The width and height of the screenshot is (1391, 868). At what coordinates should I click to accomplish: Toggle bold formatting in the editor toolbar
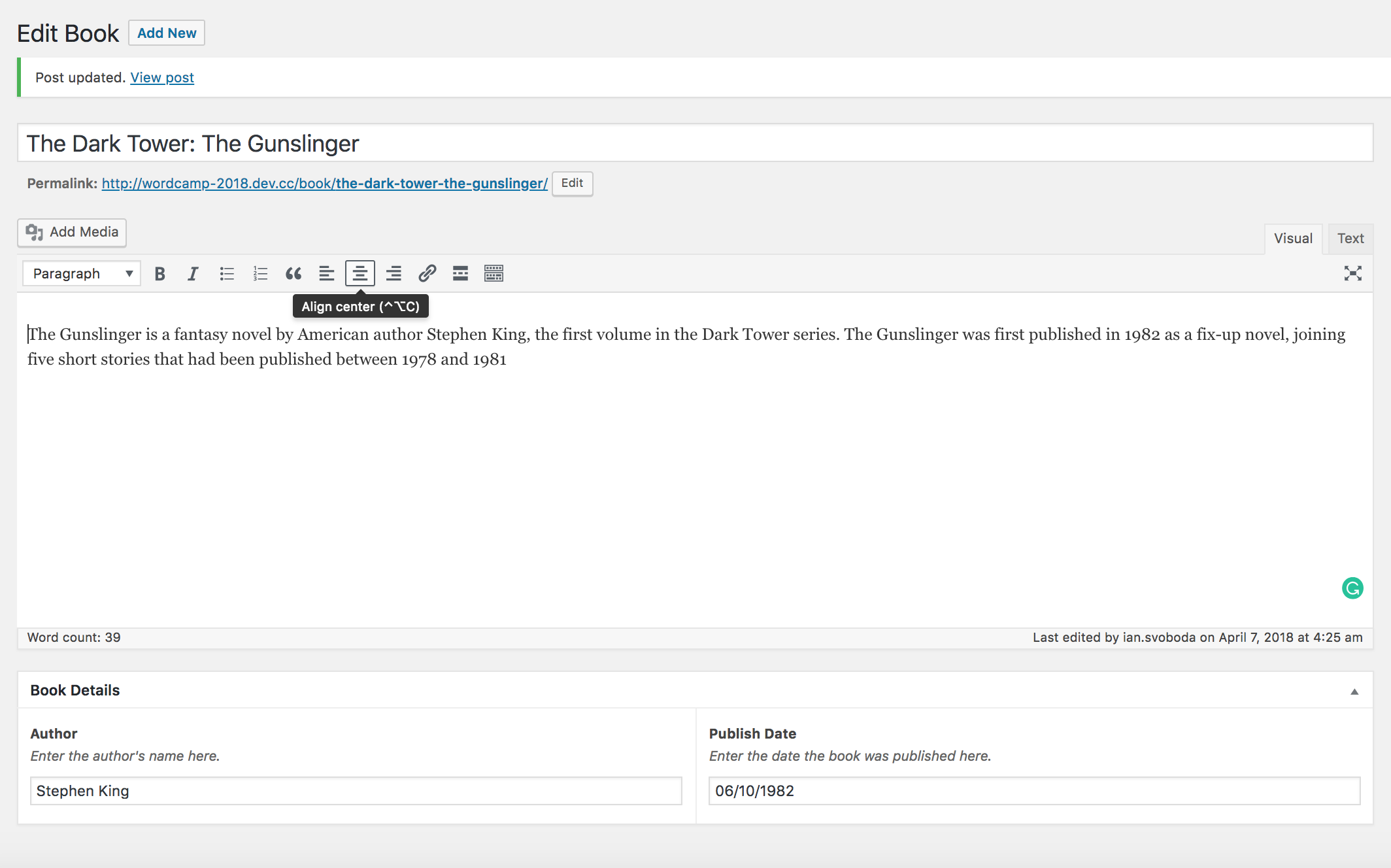[x=159, y=274]
